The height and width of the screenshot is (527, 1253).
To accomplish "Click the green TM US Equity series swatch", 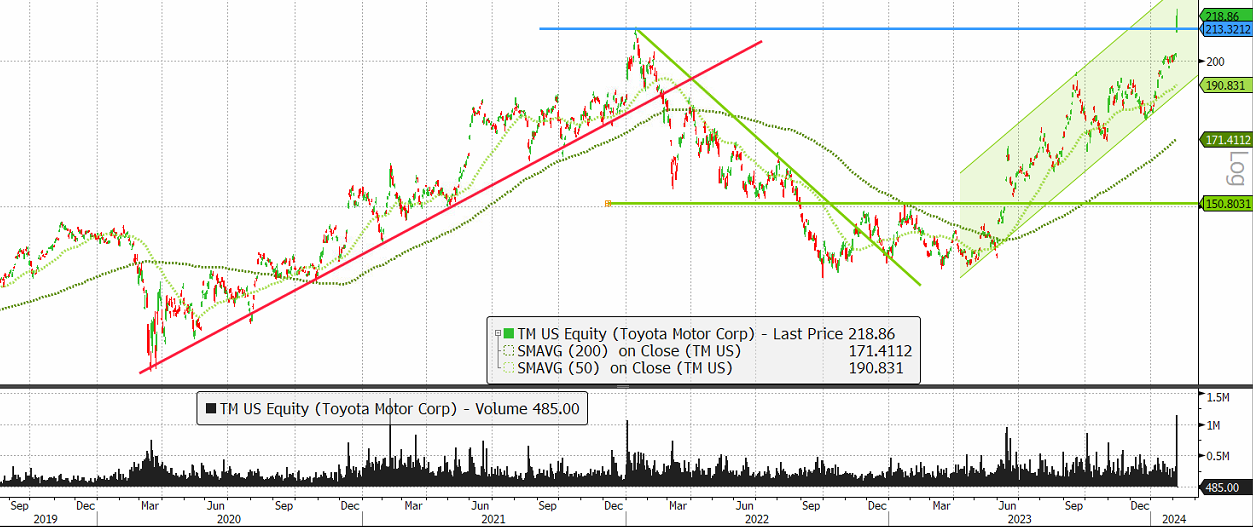I will pos(509,332).
